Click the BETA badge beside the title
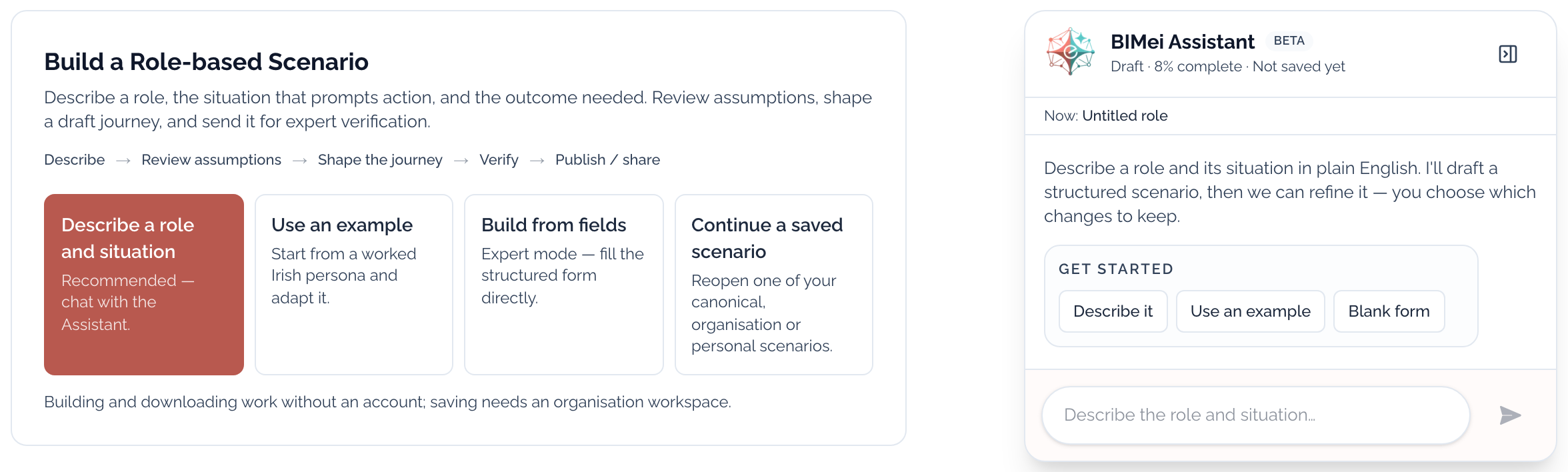1568x472 pixels. coord(1289,41)
